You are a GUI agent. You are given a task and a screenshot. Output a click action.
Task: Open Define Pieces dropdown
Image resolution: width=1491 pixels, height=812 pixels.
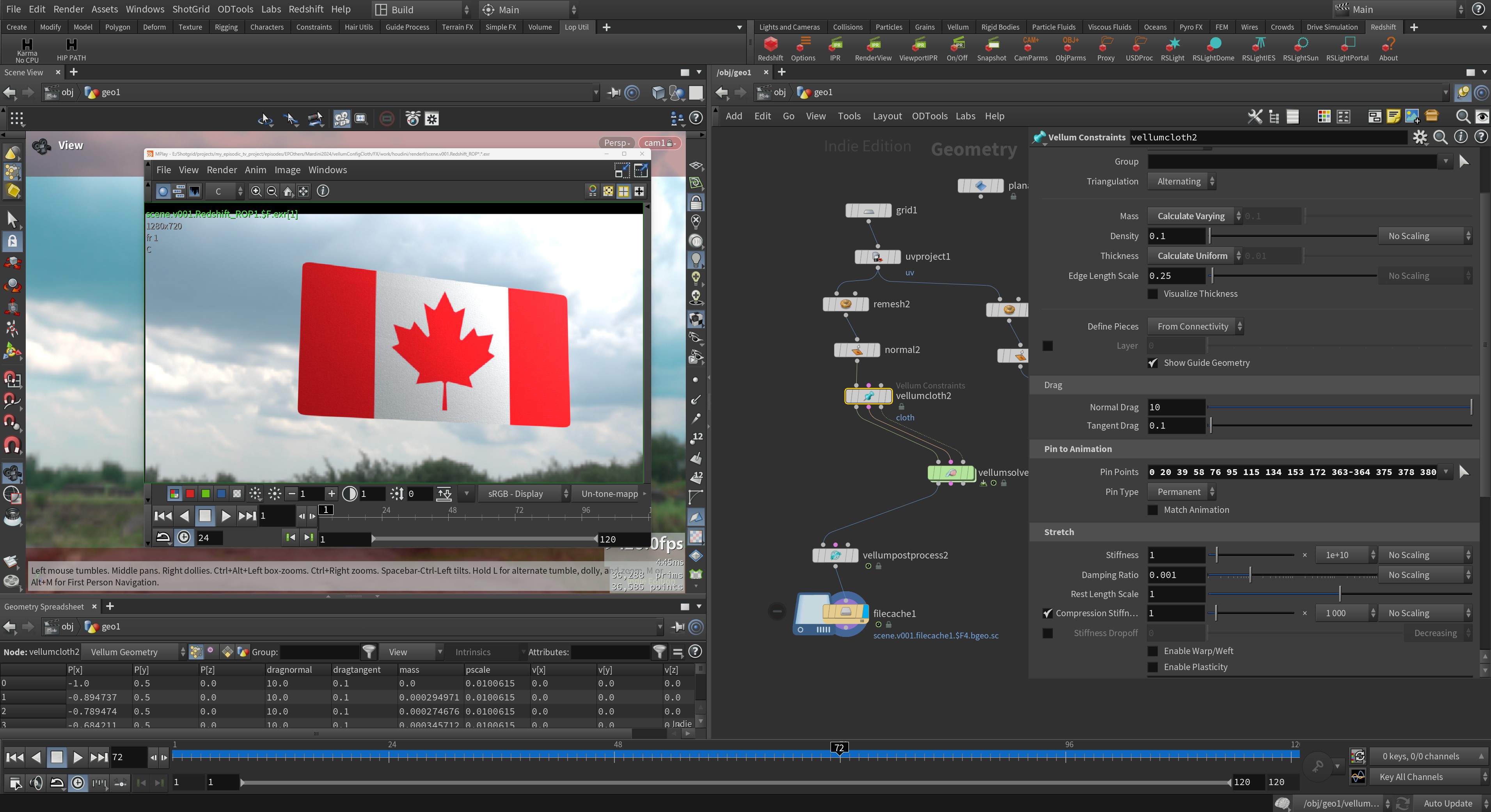1196,327
